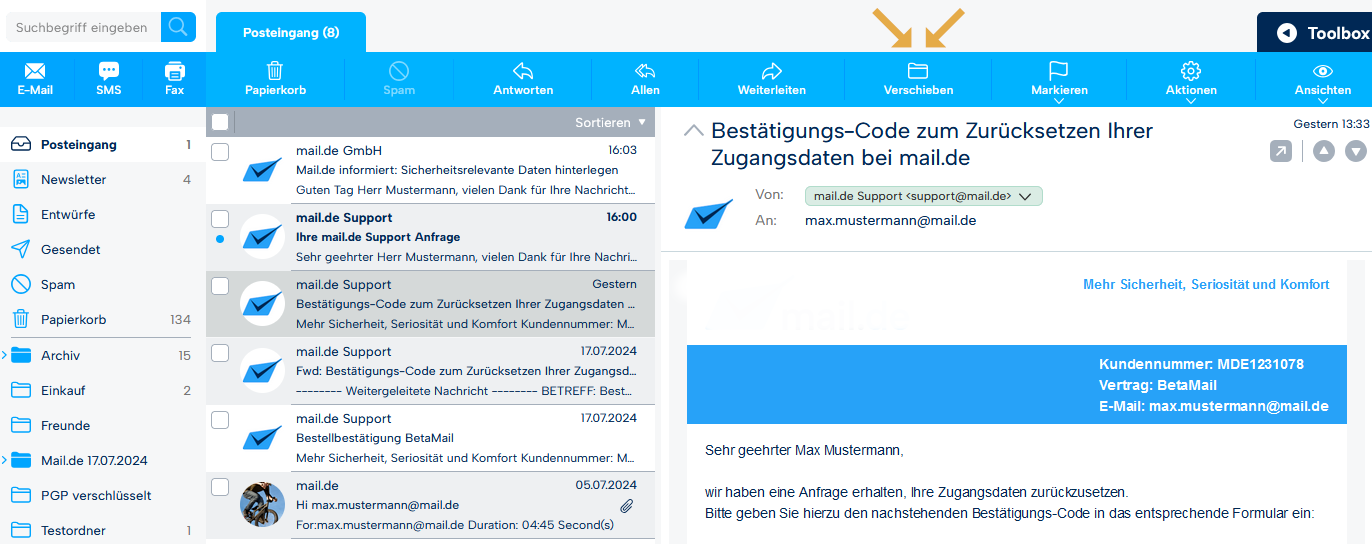The height and width of the screenshot is (544, 1372).
Task: Open the Newsletter folder
Action: click(103, 180)
